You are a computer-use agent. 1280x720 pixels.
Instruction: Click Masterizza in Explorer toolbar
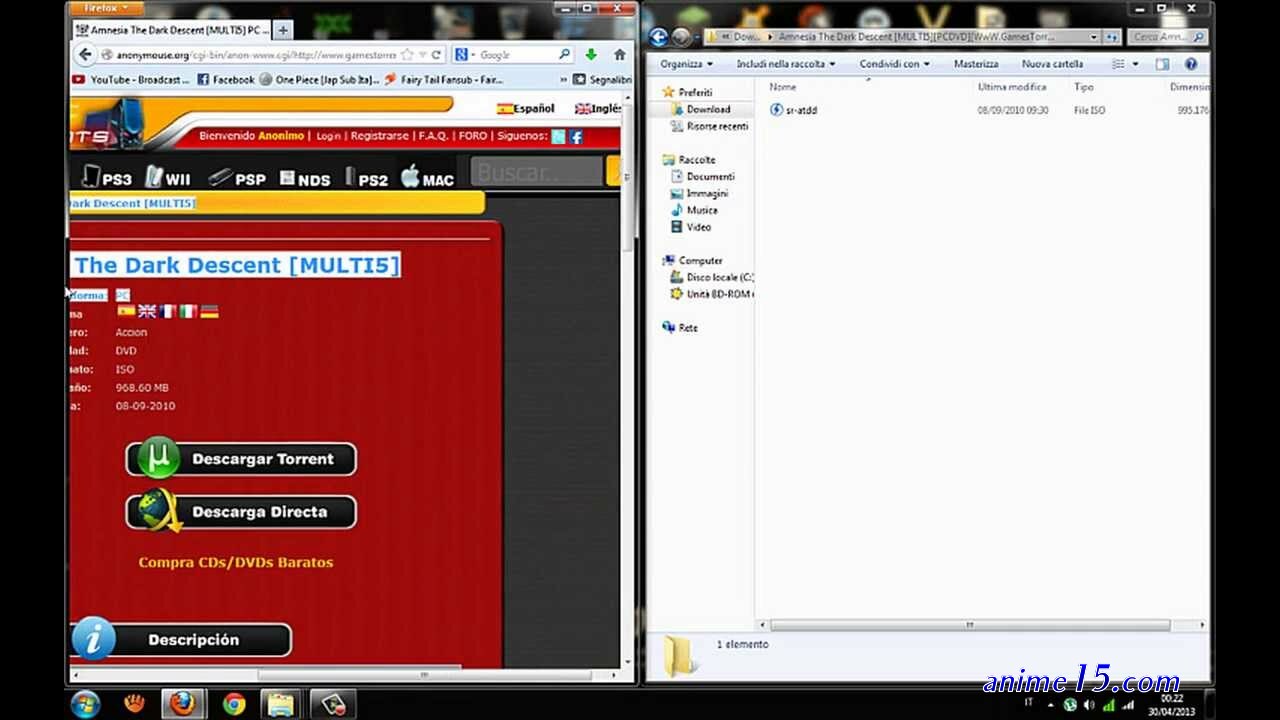976,64
